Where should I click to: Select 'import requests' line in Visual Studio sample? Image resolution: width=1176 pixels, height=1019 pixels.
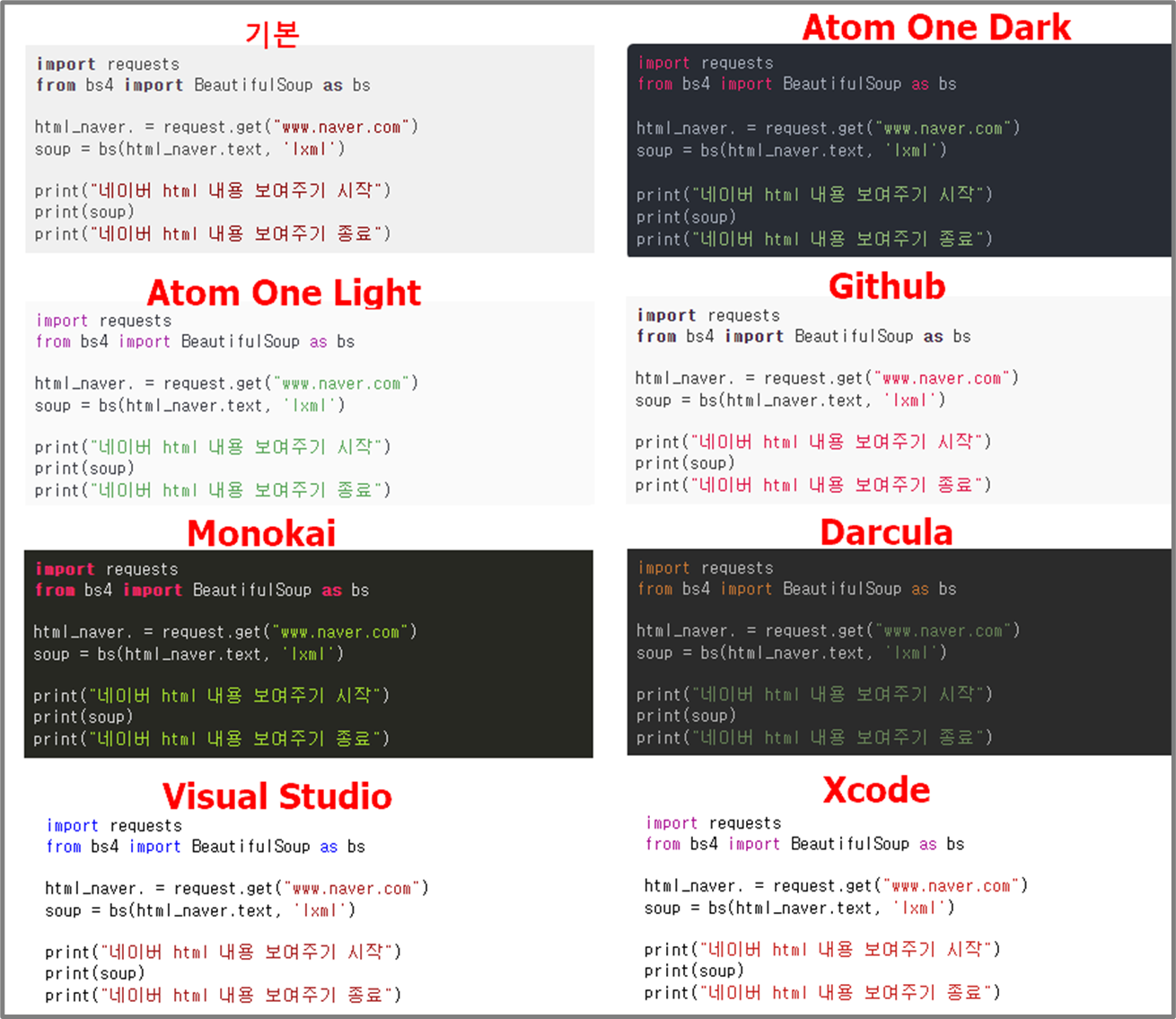[114, 825]
